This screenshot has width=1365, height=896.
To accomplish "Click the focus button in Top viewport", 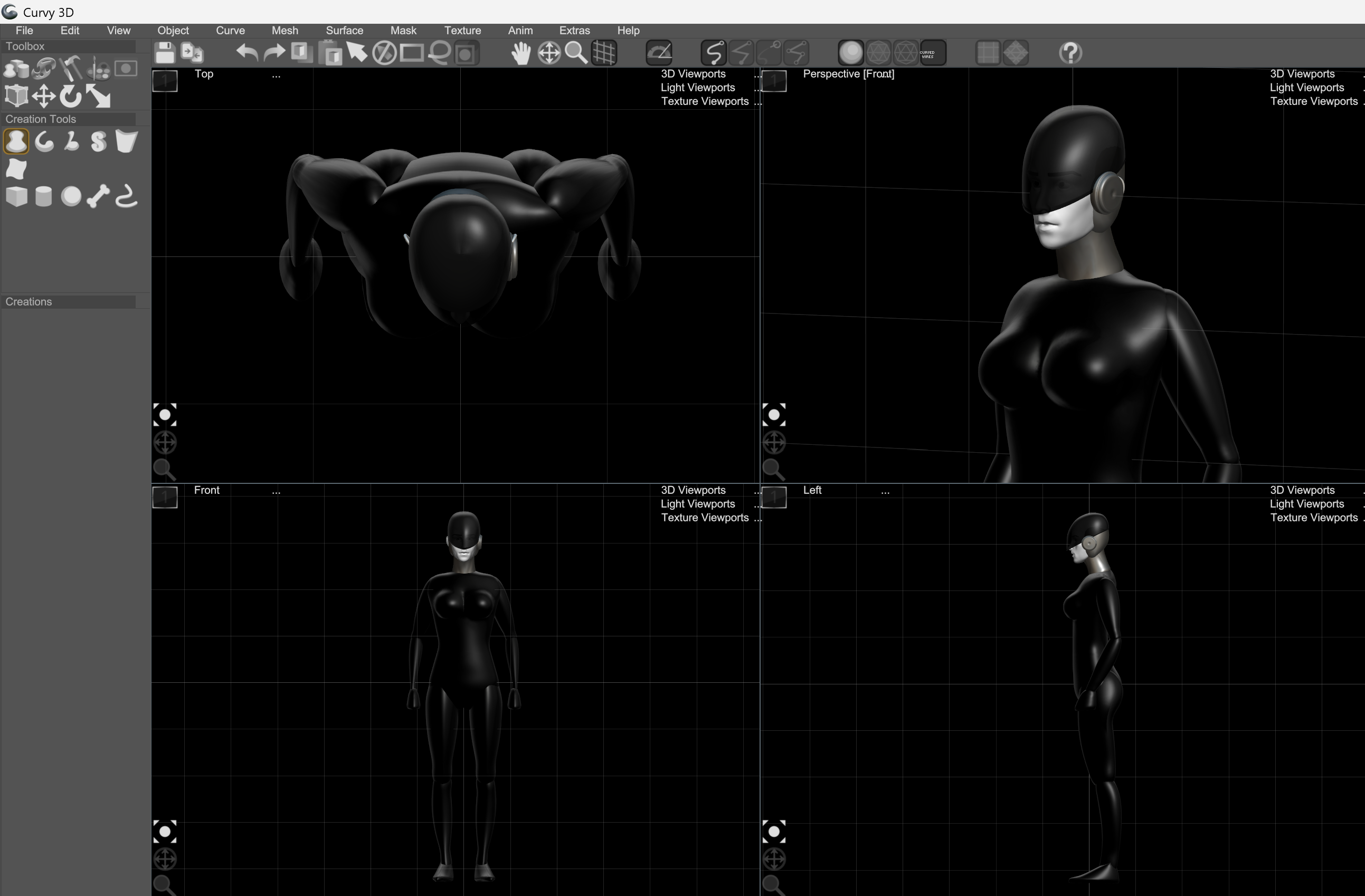I will (x=165, y=414).
